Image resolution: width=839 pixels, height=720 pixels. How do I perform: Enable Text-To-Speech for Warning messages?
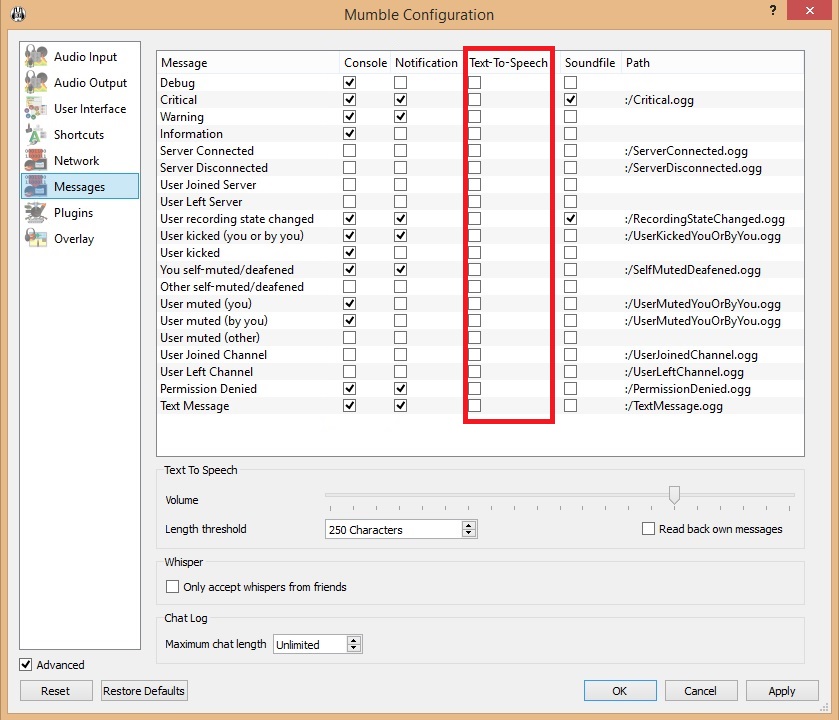[475, 117]
